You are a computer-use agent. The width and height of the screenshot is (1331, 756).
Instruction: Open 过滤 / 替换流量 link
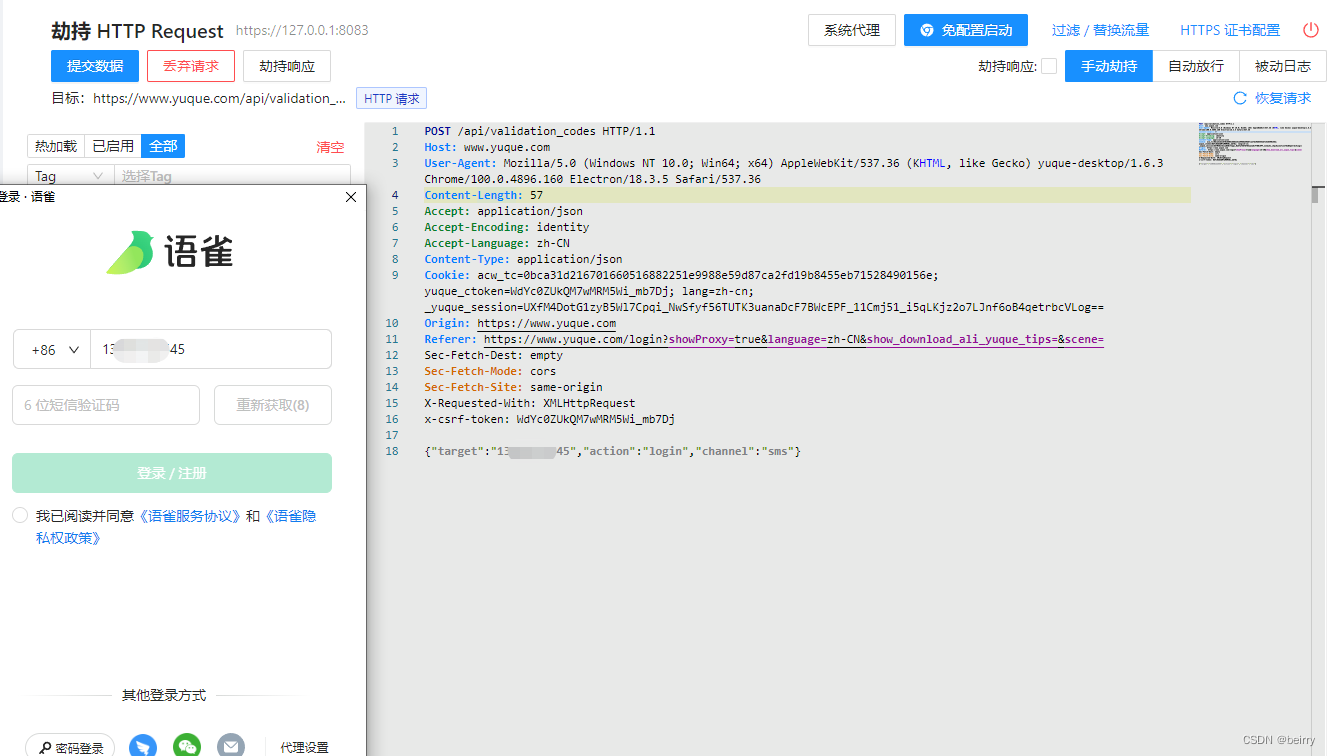(x=1100, y=30)
